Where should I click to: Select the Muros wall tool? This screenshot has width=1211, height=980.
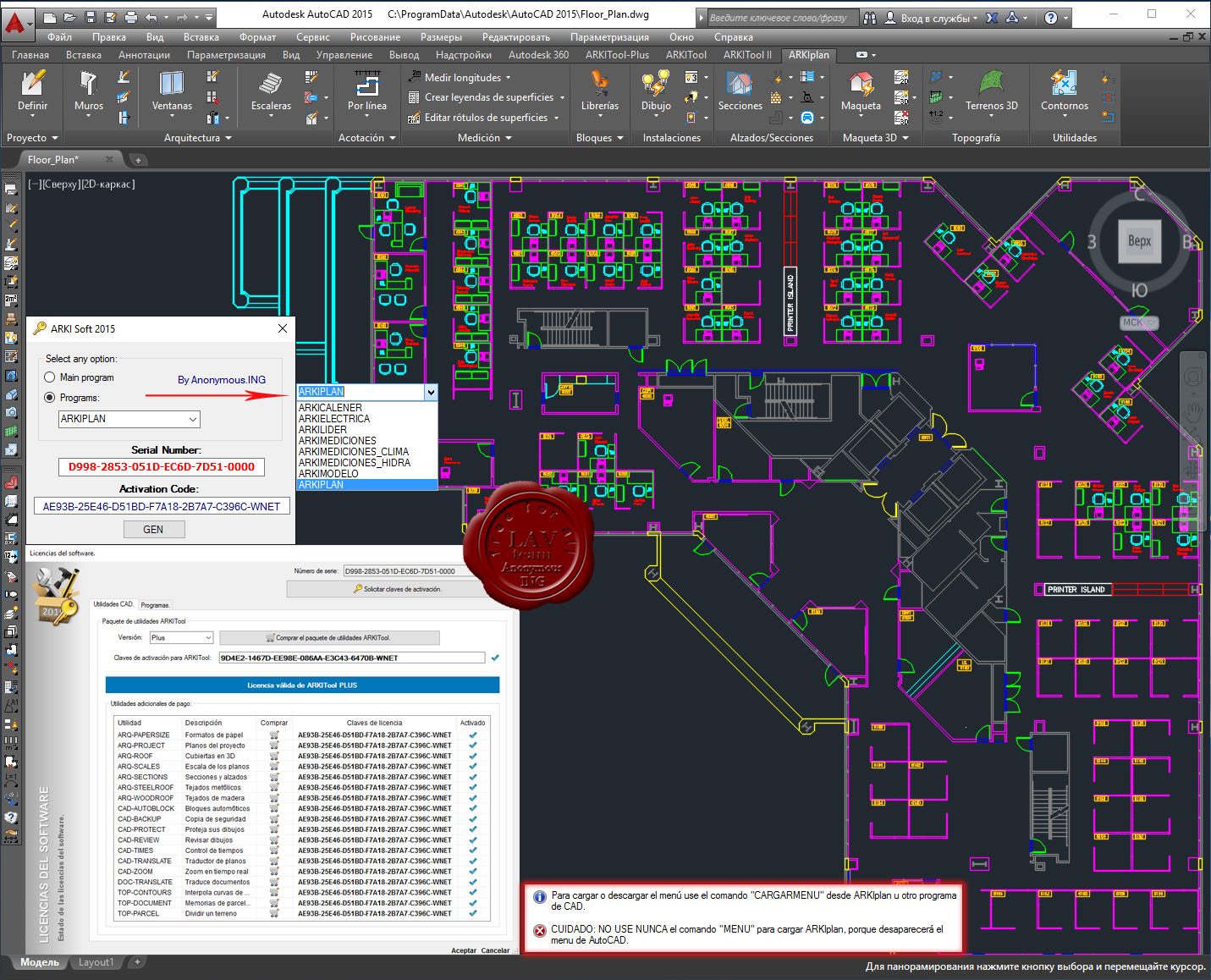coord(89,91)
